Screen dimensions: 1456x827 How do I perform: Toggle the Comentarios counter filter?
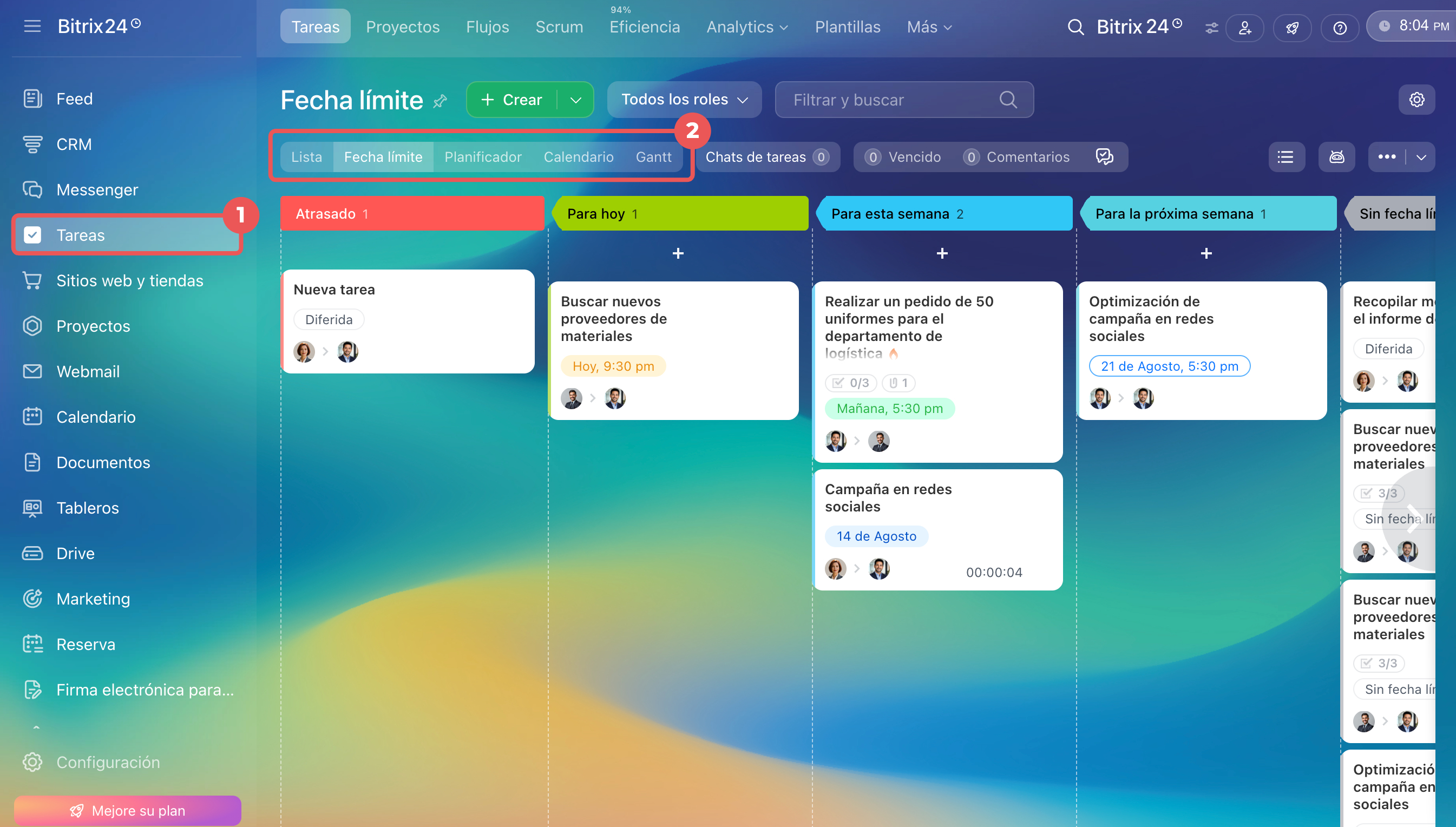tap(1016, 157)
